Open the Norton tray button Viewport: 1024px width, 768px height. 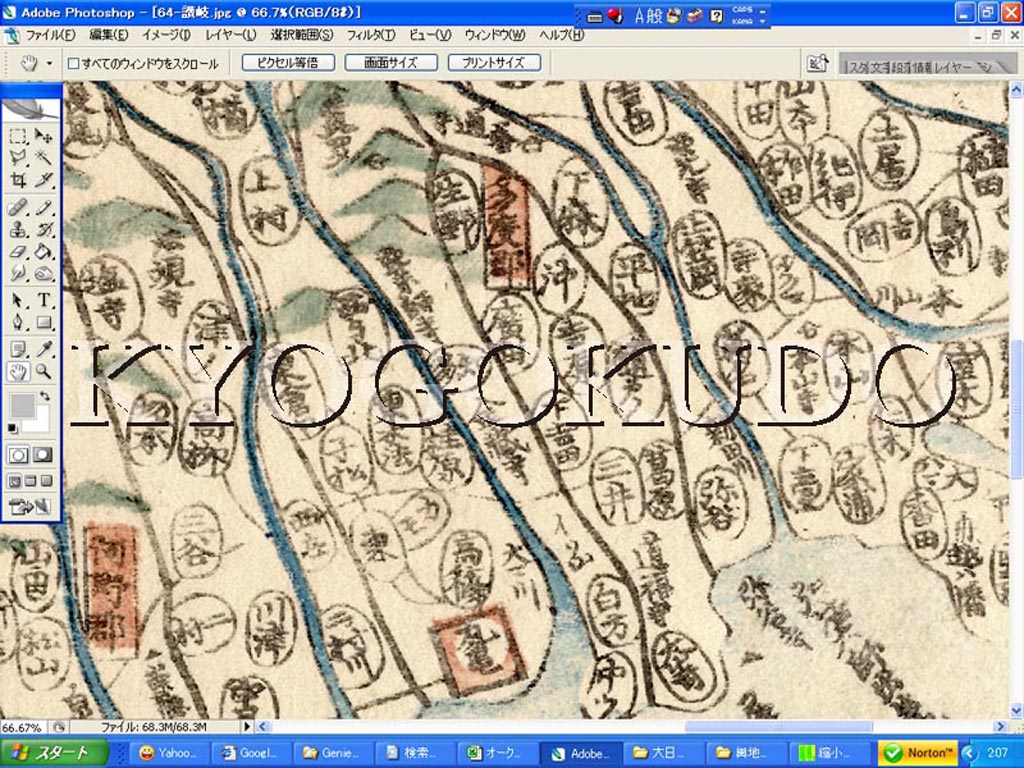(x=917, y=753)
